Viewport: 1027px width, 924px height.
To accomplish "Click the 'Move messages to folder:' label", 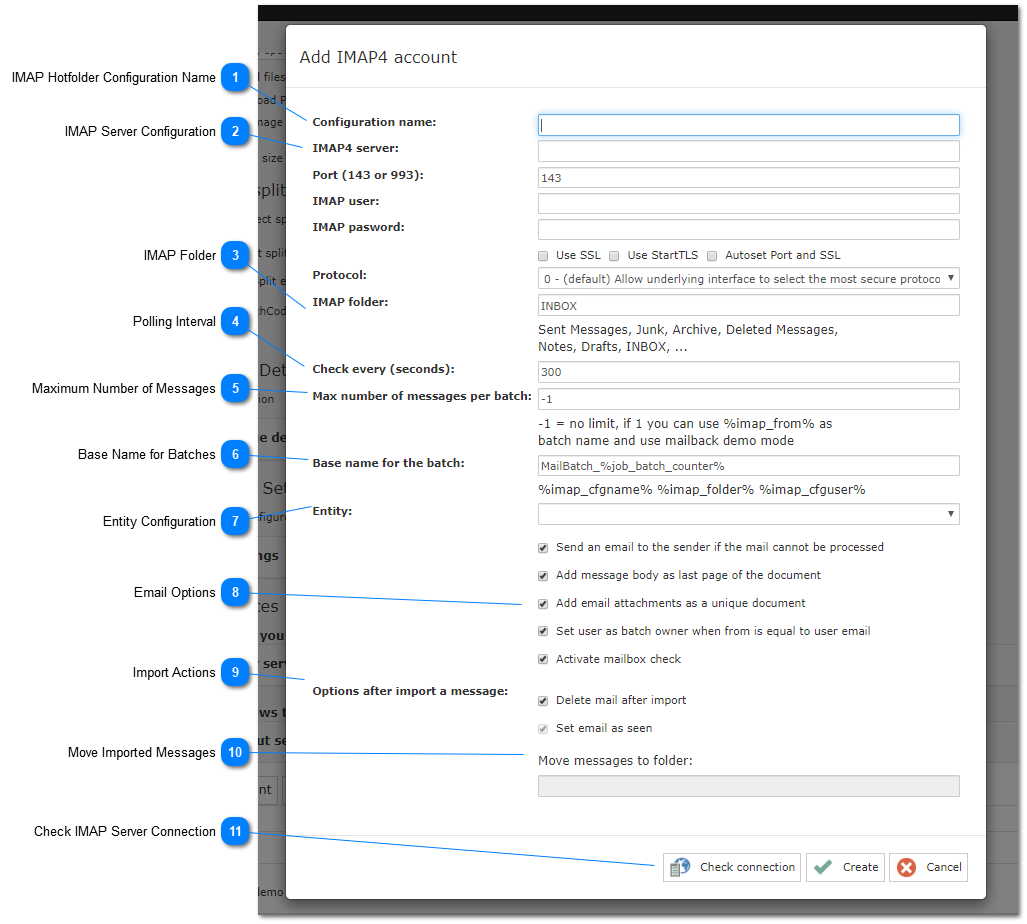I will pyautogui.click(x=615, y=761).
